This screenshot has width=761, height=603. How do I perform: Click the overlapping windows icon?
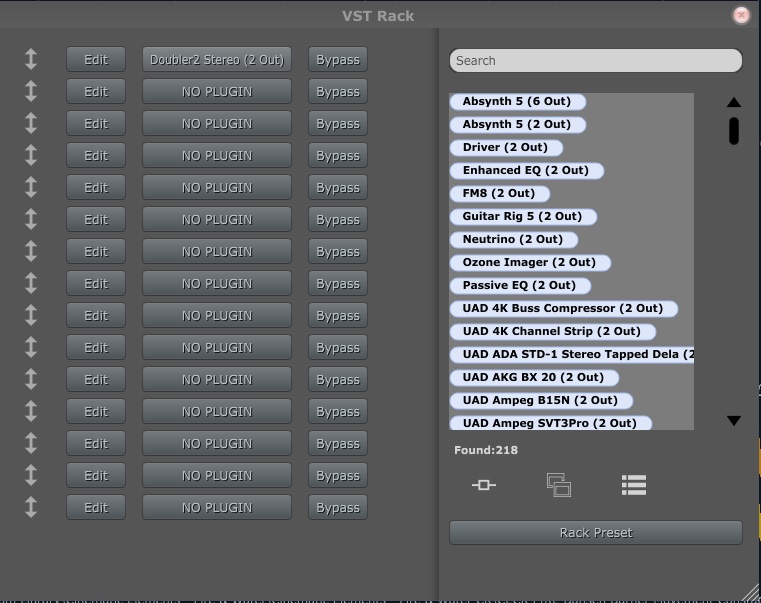click(x=559, y=485)
